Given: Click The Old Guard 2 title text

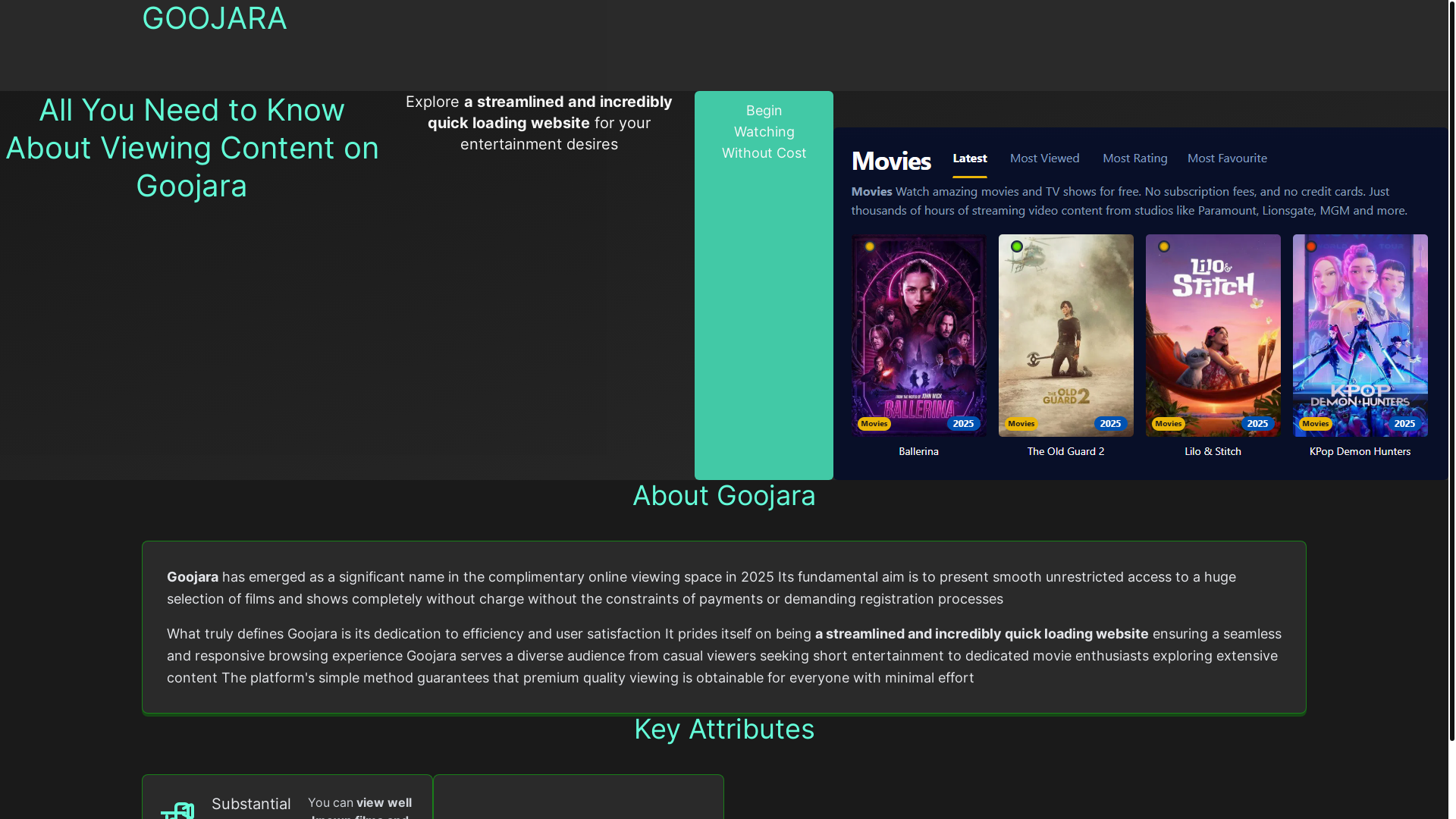Looking at the screenshot, I should tap(1065, 451).
